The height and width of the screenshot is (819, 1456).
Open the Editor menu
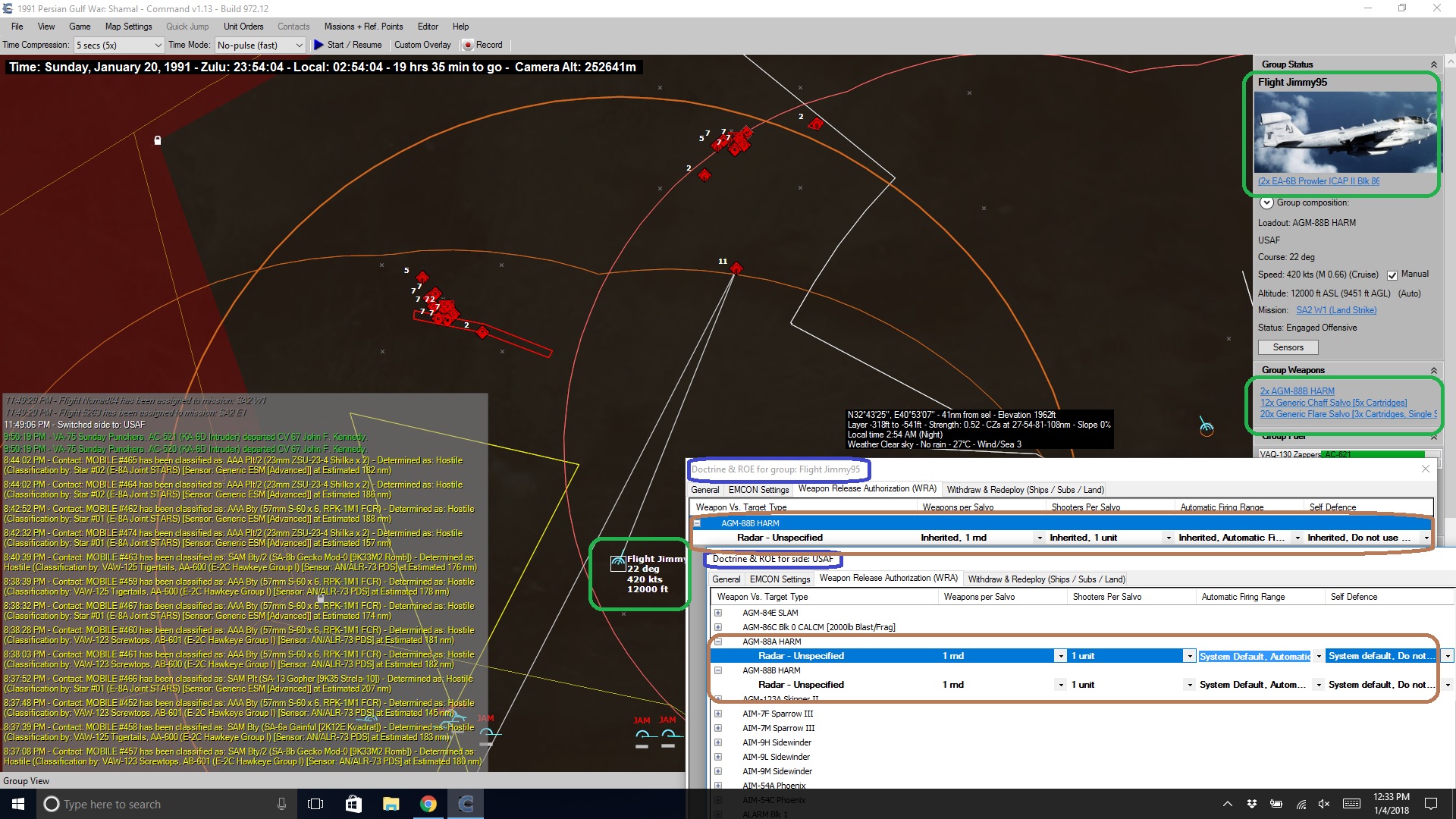pyautogui.click(x=428, y=27)
